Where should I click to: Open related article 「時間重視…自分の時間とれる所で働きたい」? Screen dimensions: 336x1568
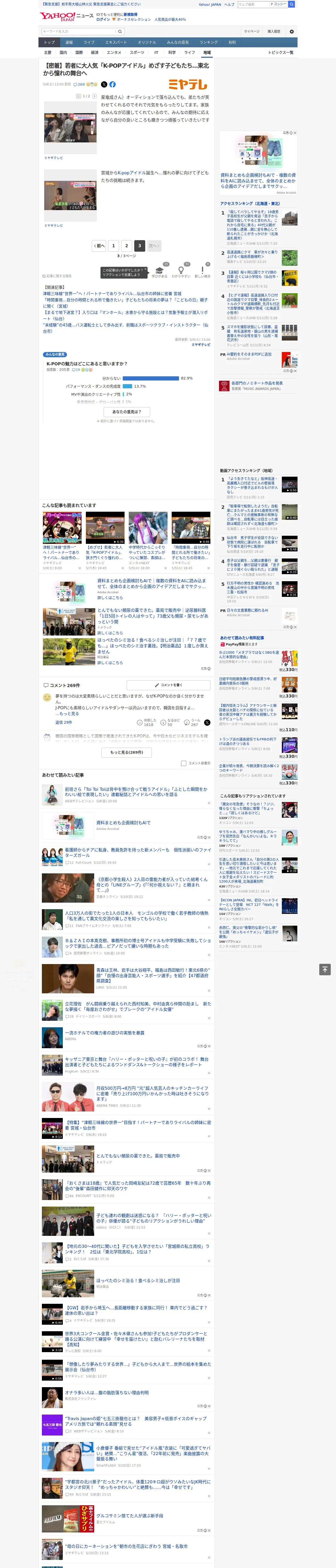tap(125, 303)
